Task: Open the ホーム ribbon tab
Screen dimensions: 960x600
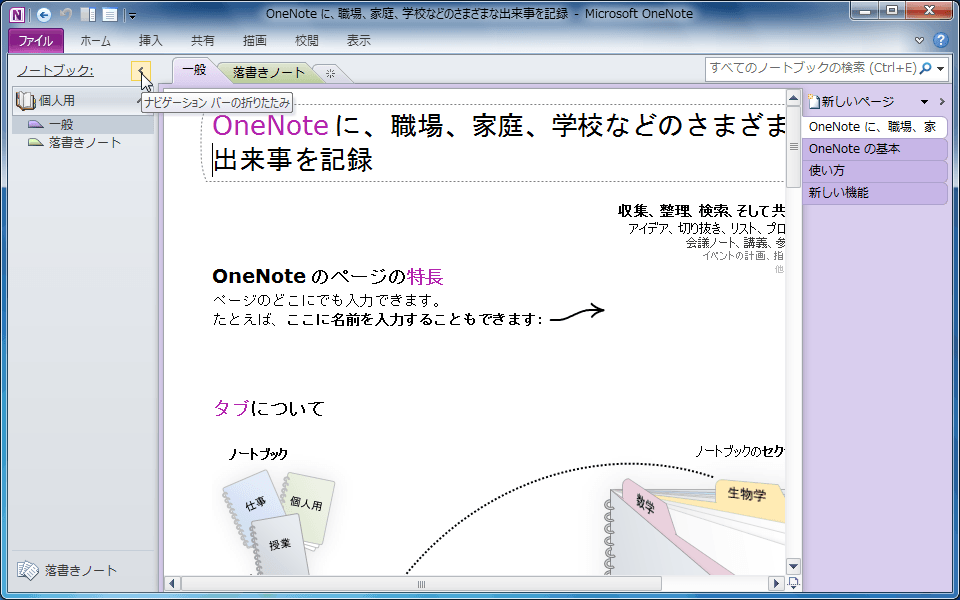Action: pos(96,41)
